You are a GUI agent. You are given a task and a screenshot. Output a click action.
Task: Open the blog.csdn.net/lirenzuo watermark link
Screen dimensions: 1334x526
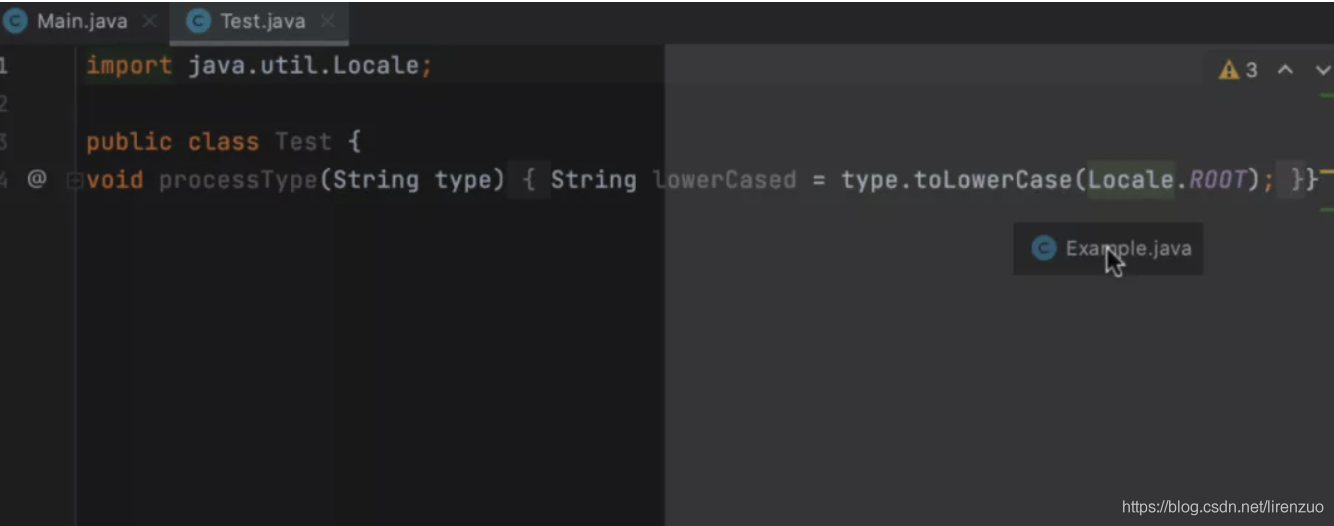(x=1222, y=507)
